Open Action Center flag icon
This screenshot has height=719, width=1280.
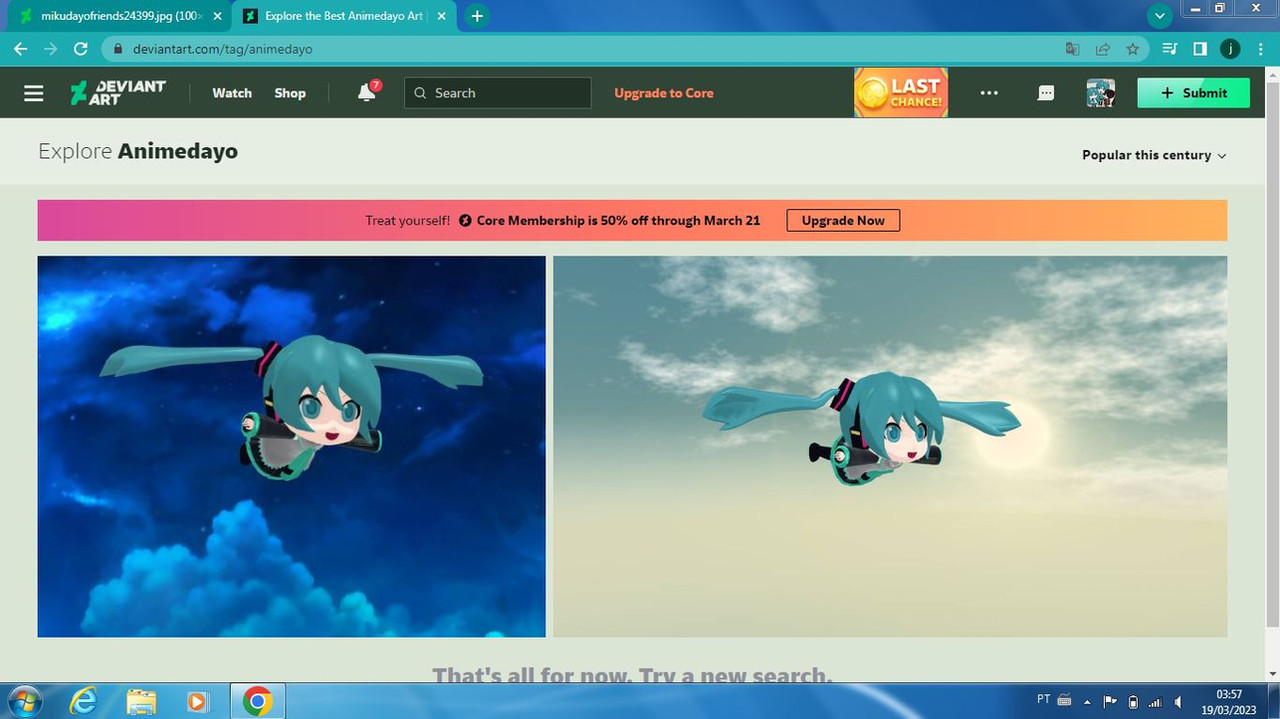[1110, 701]
